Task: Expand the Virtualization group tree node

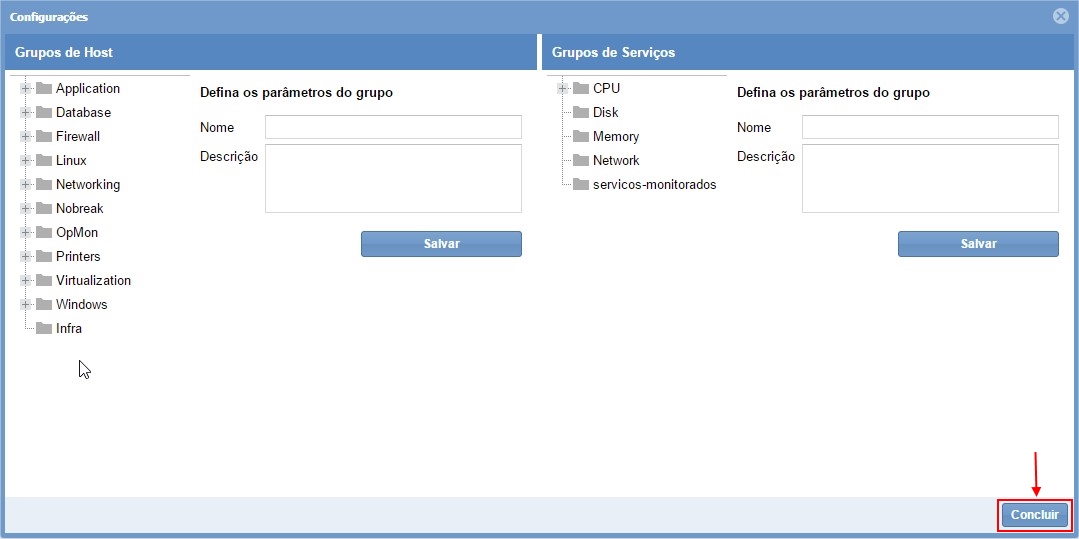Action: point(25,280)
